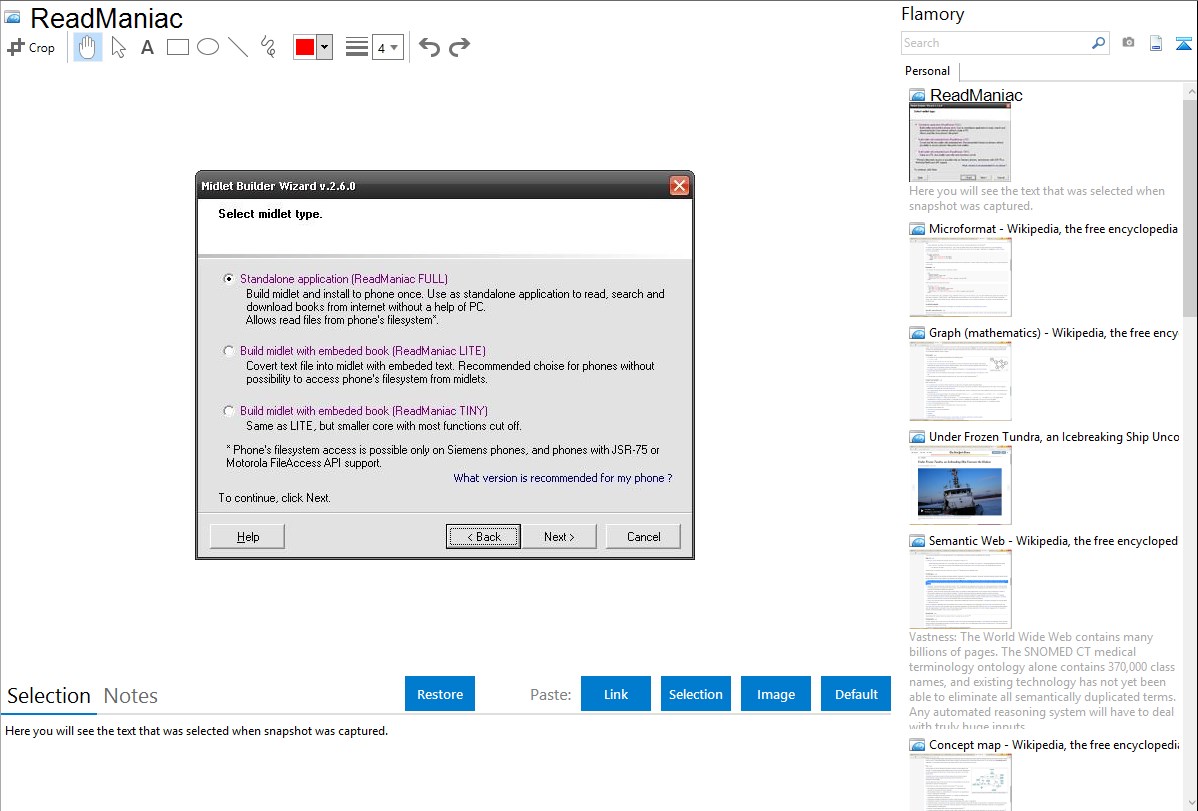Paste as Selection
The width and height of the screenshot is (1198, 811).
[x=695, y=694]
